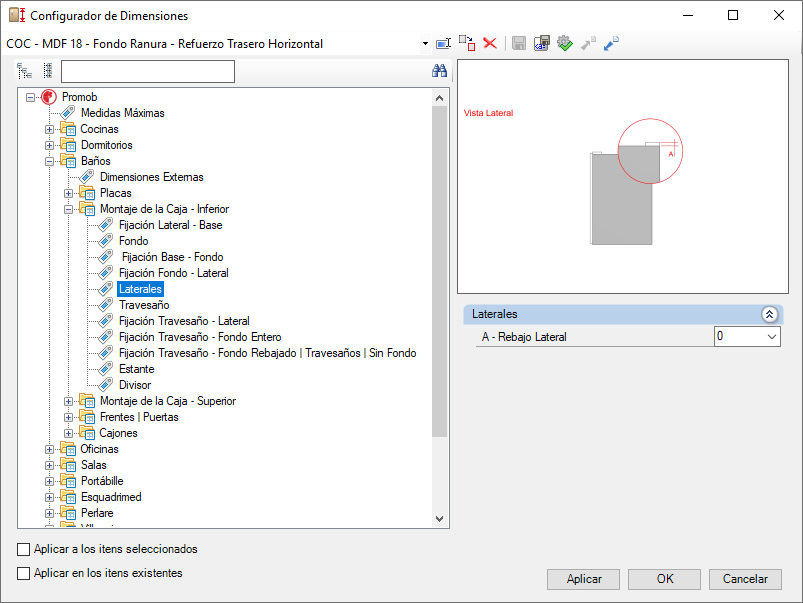Expand the Placas node
The width and height of the screenshot is (803, 603).
pyautogui.click(x=68, y=193)
